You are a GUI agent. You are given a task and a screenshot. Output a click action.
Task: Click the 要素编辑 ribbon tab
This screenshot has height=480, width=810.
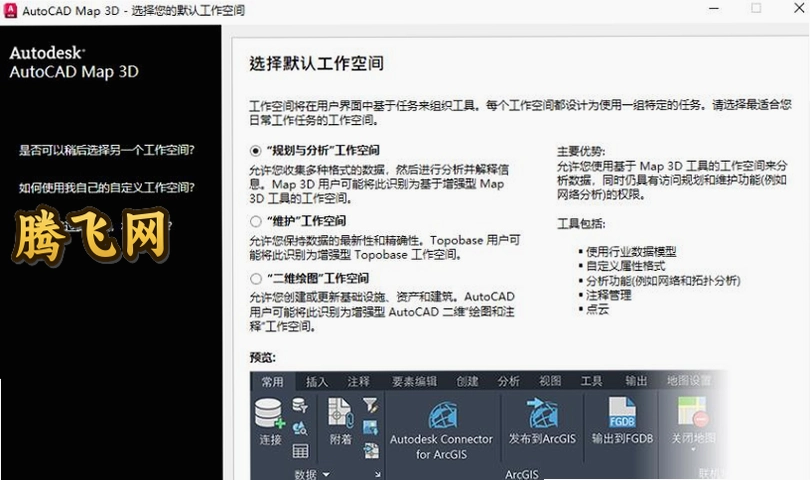tap(414, 381)
